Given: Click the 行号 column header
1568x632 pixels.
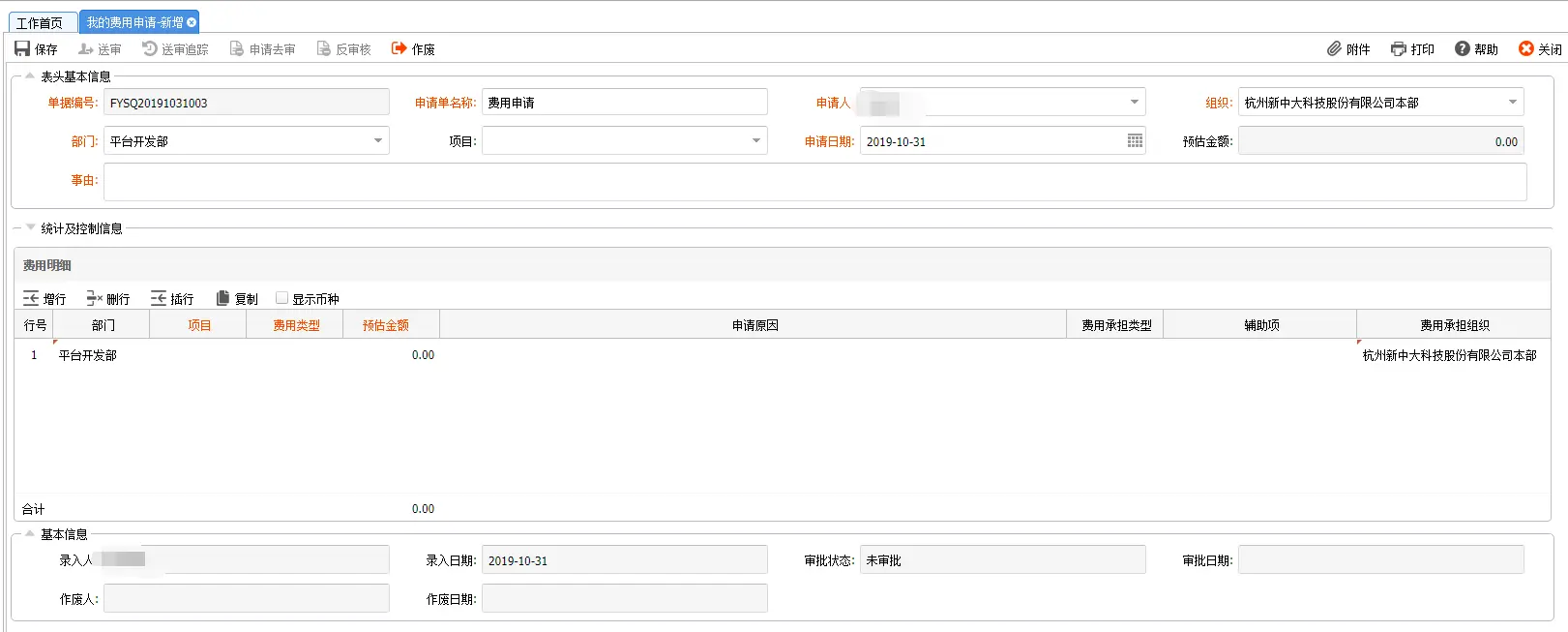Looking at the screenshot, I should (34, 324).
